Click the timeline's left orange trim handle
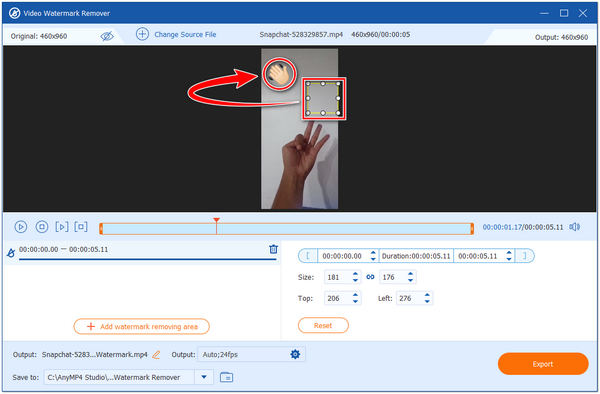 tap(101, 229)
